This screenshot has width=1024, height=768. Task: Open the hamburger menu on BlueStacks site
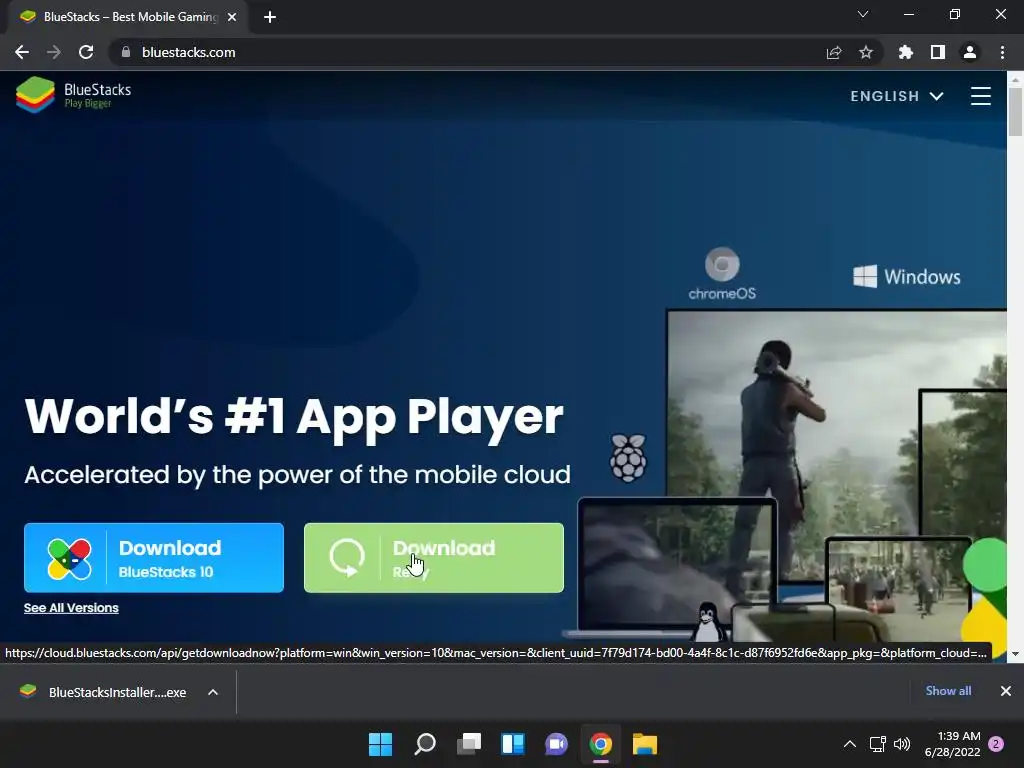[x=980, y=96]
